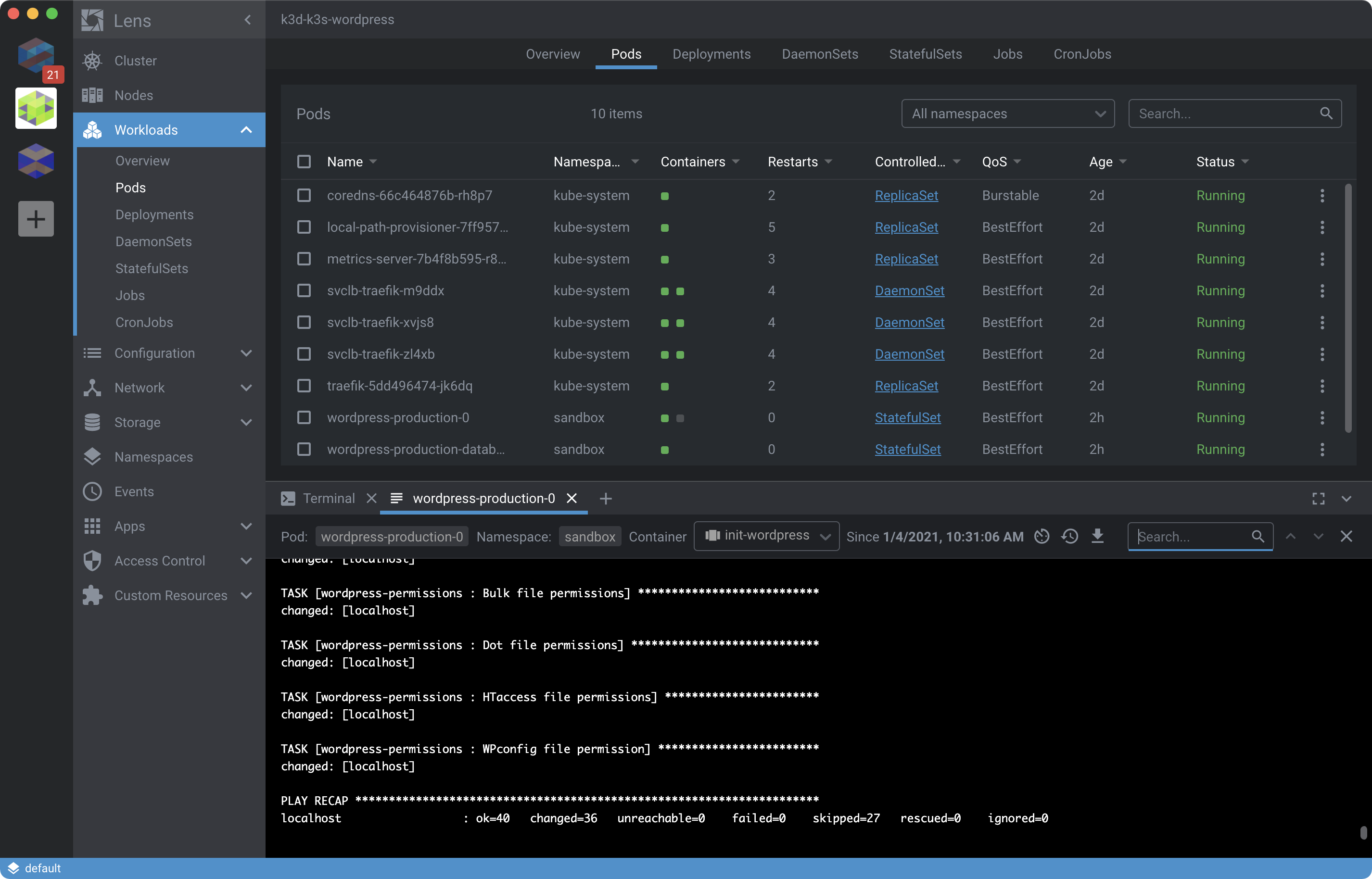
Task: Expand the Network sidebar section
Action: [x=246, y=388]
